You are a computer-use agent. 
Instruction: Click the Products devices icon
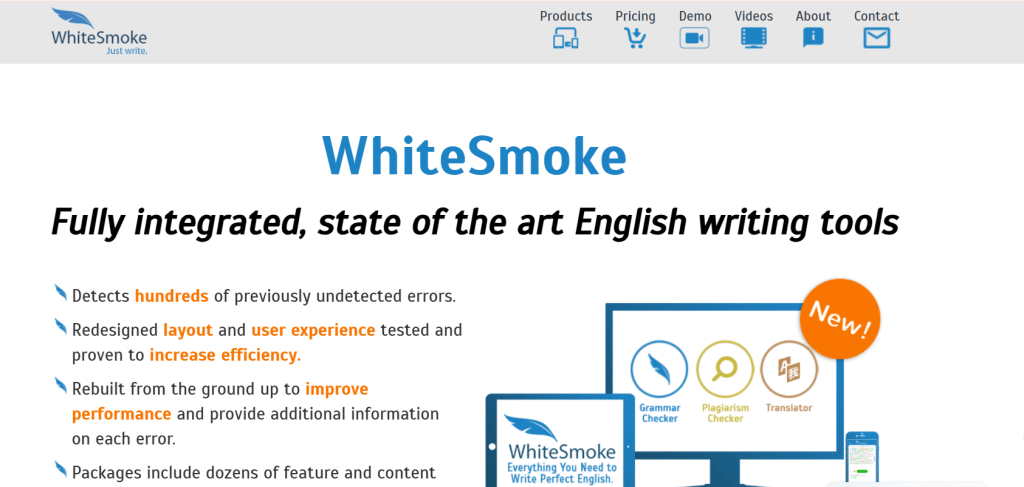[x=566, y=39]
